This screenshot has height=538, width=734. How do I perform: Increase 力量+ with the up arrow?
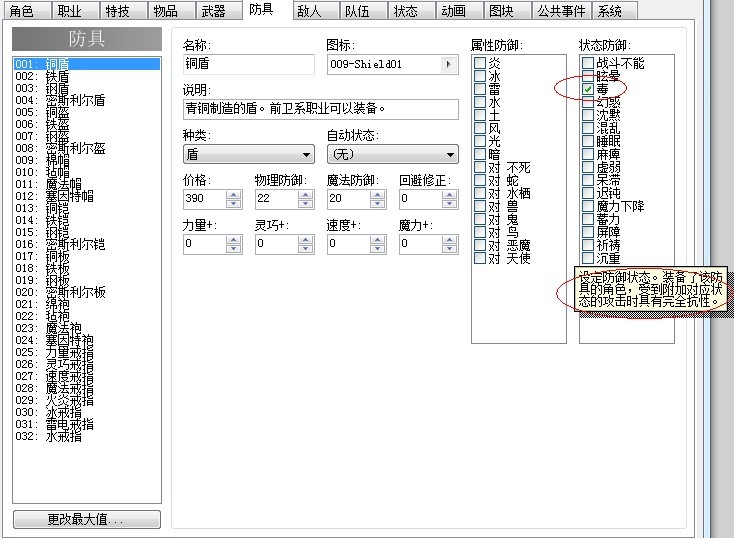tap(234, 240)
